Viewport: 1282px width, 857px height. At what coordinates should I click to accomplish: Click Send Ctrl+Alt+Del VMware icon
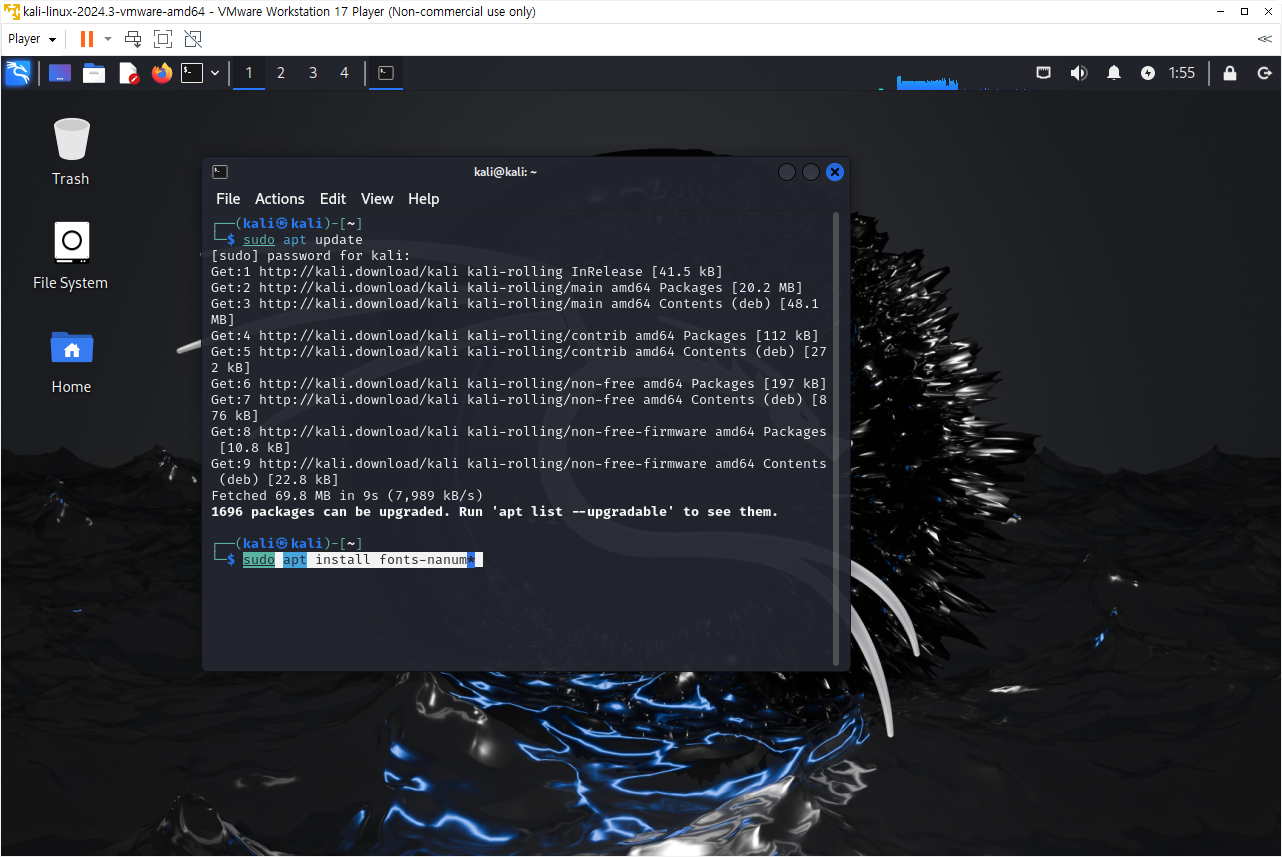tap(133, 39)
